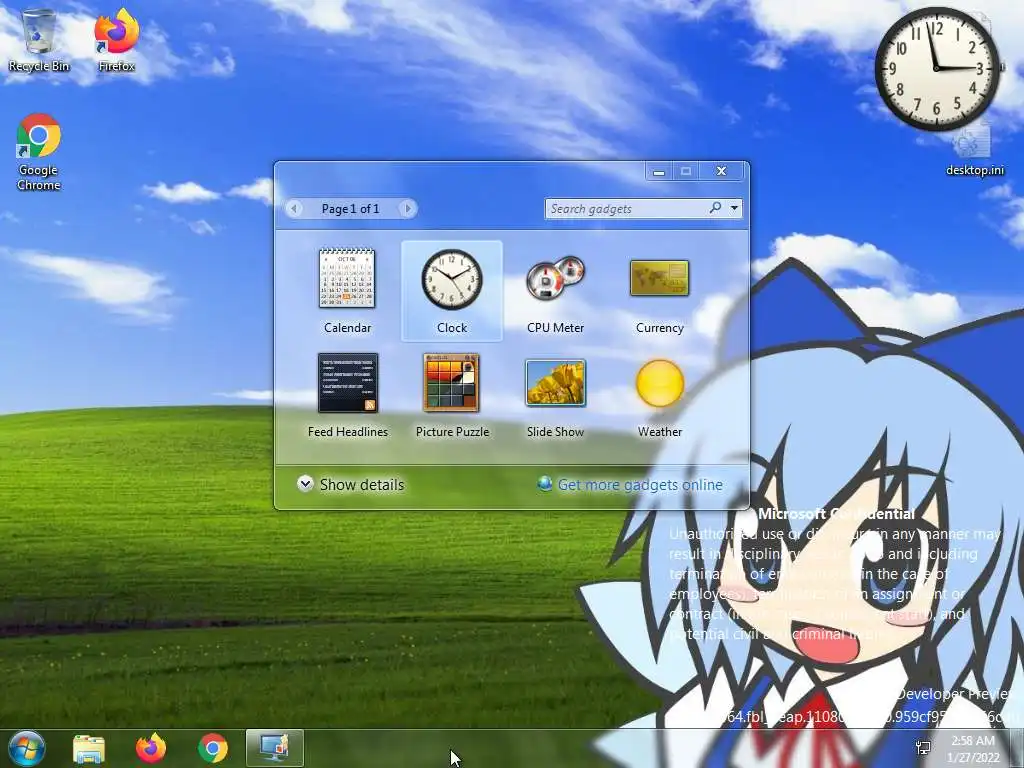The image size is (1024, 768).
Task: Open the Windows Start orb
Action: click(27, 748)
